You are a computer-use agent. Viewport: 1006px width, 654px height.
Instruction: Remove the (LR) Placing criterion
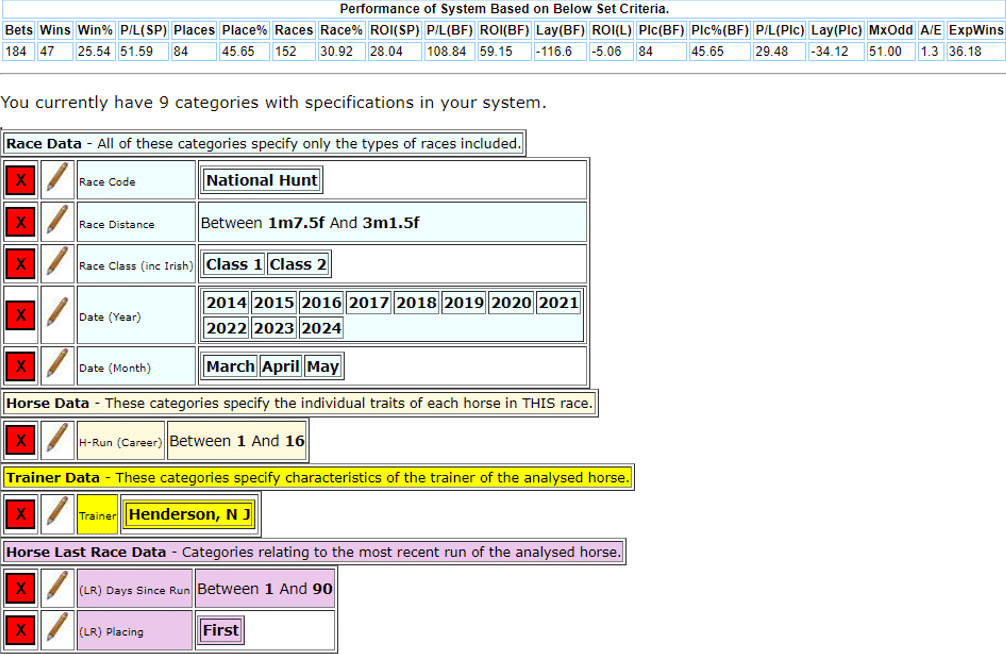click(x=21, y=630)
